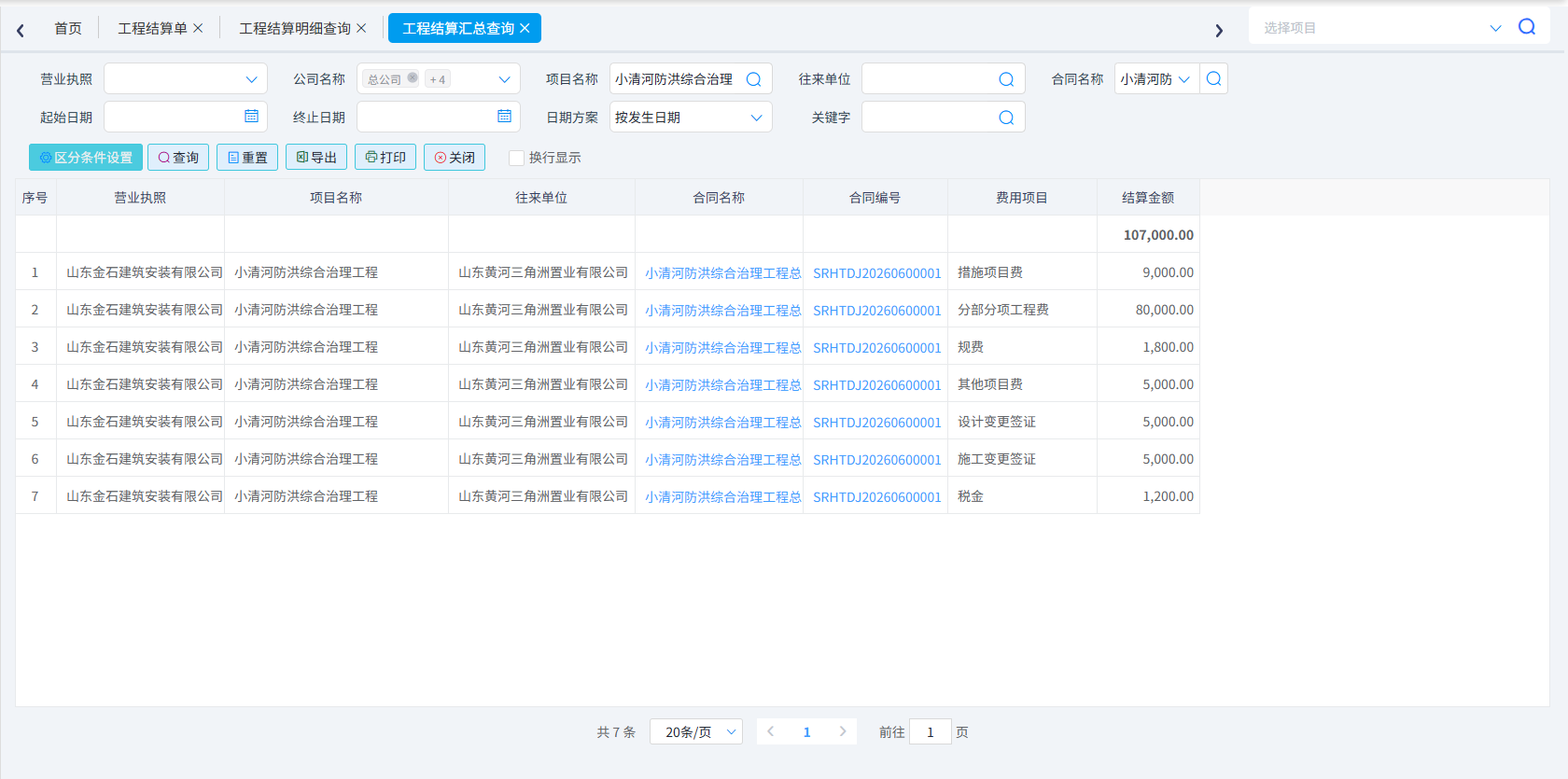Click the 往来单位 input field

point(943,79)
